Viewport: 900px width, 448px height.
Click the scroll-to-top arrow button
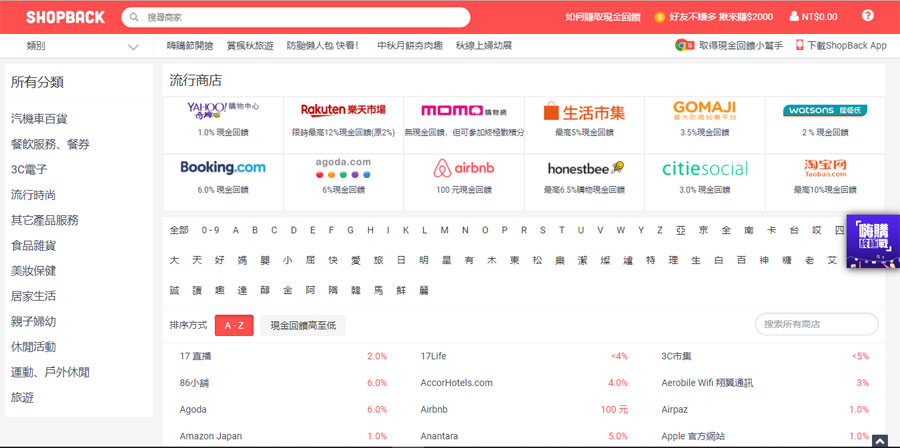coord(879,441)
